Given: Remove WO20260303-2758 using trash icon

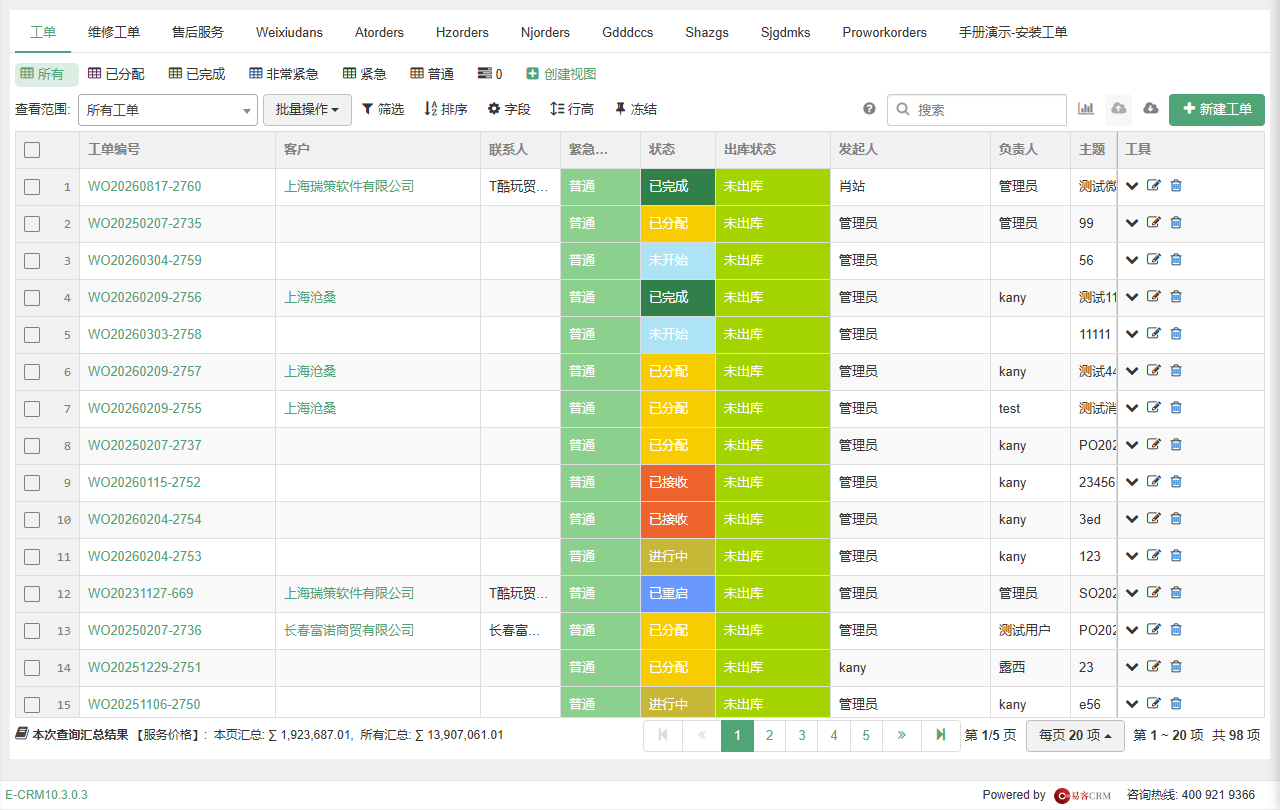Looking at the screenshot, I should pos(1176,334).
